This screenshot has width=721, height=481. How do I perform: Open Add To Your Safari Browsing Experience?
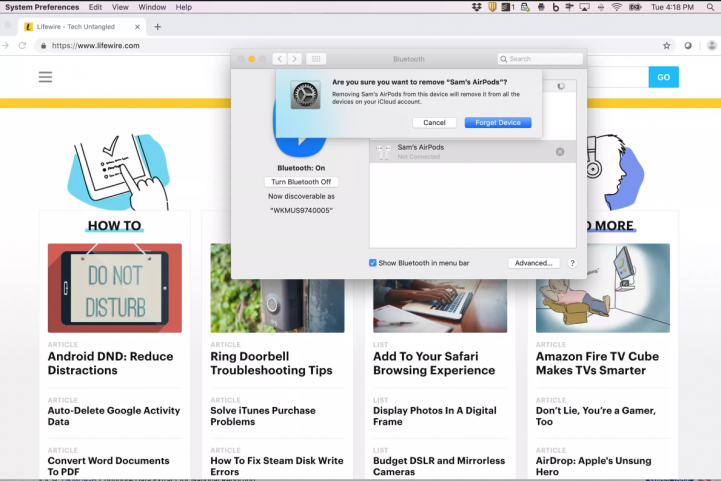(434, 363)
